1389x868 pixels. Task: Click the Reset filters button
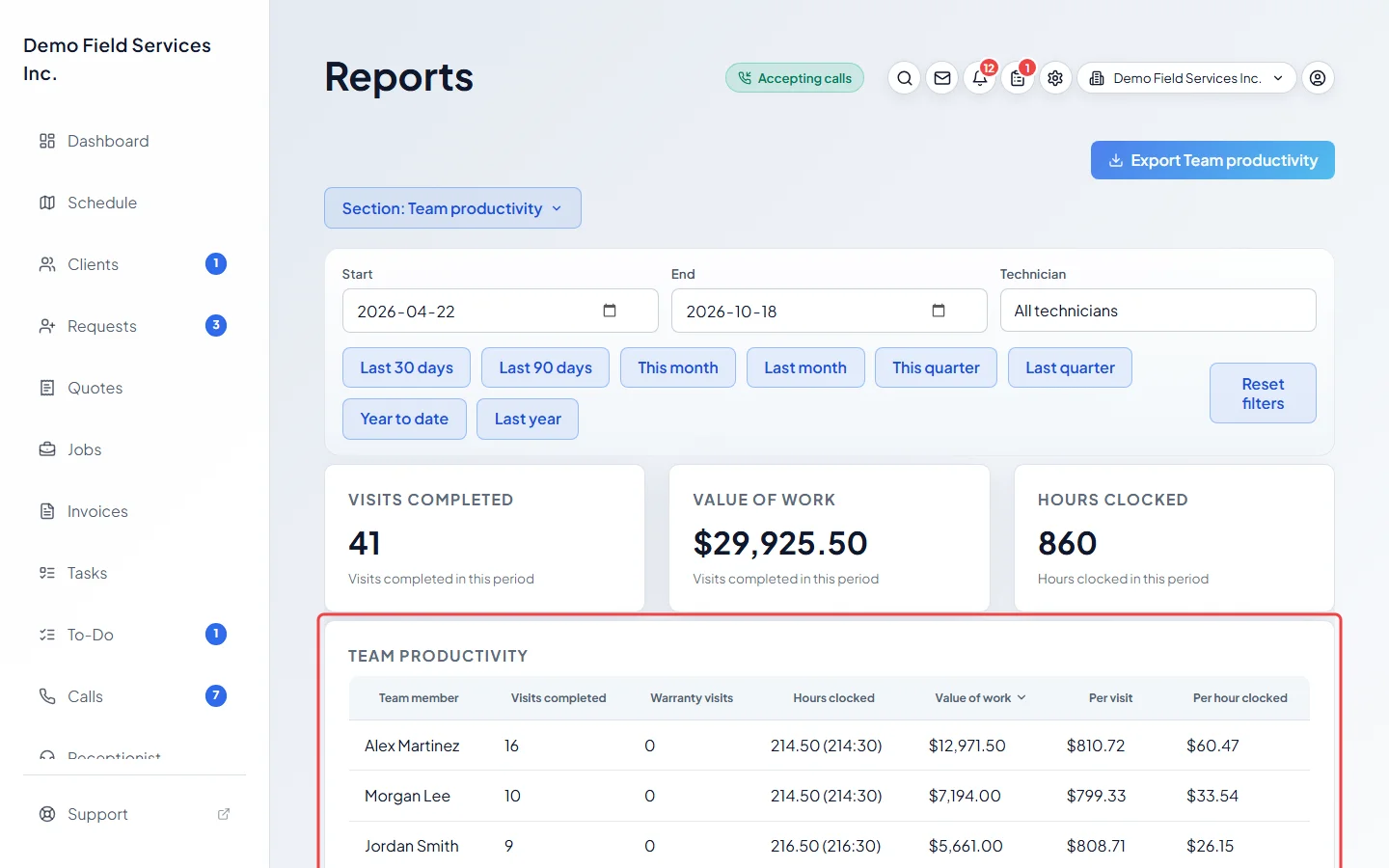(1263, 393)
